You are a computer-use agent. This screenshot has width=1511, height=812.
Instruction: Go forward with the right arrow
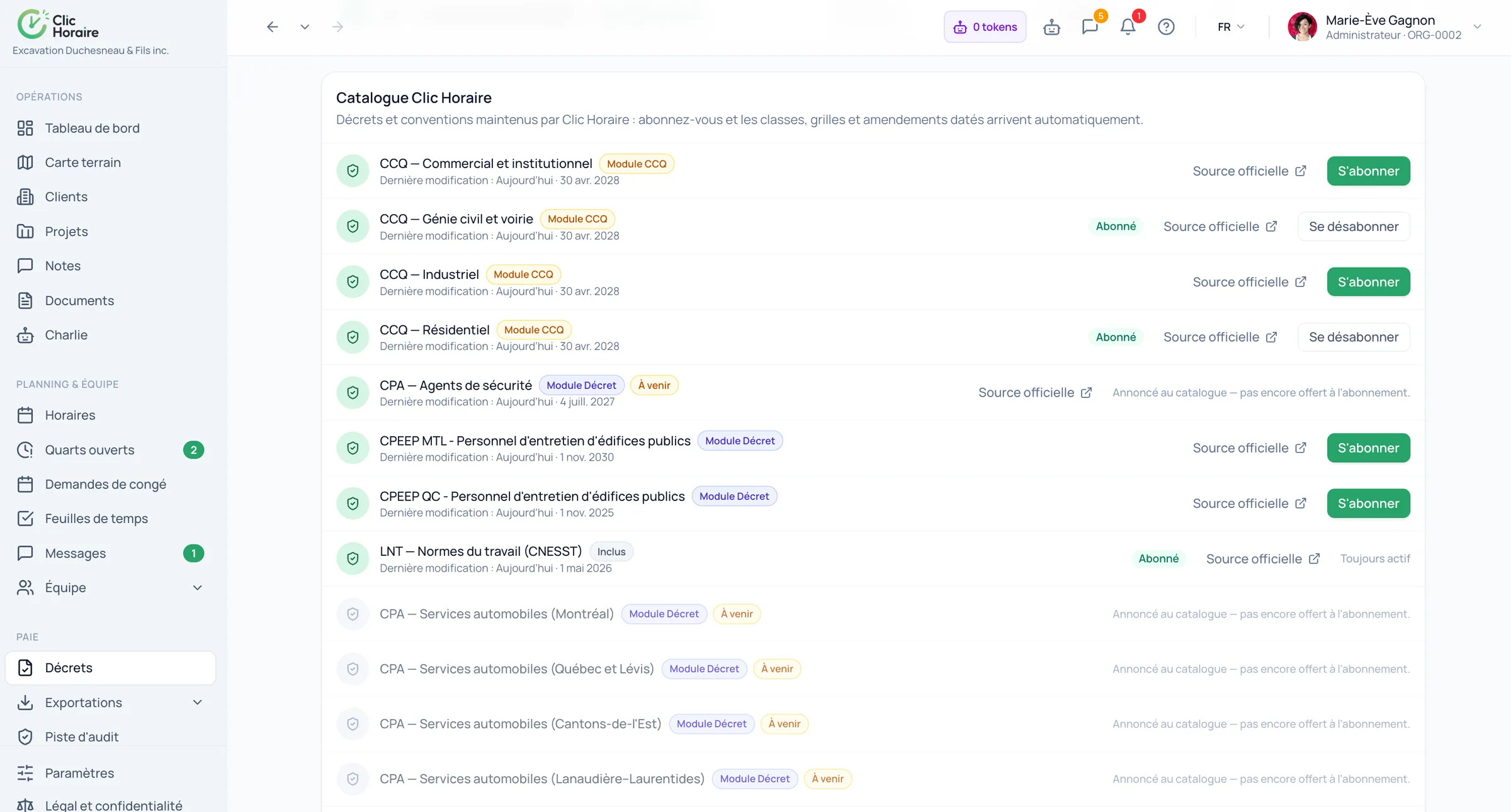point(337,26)
